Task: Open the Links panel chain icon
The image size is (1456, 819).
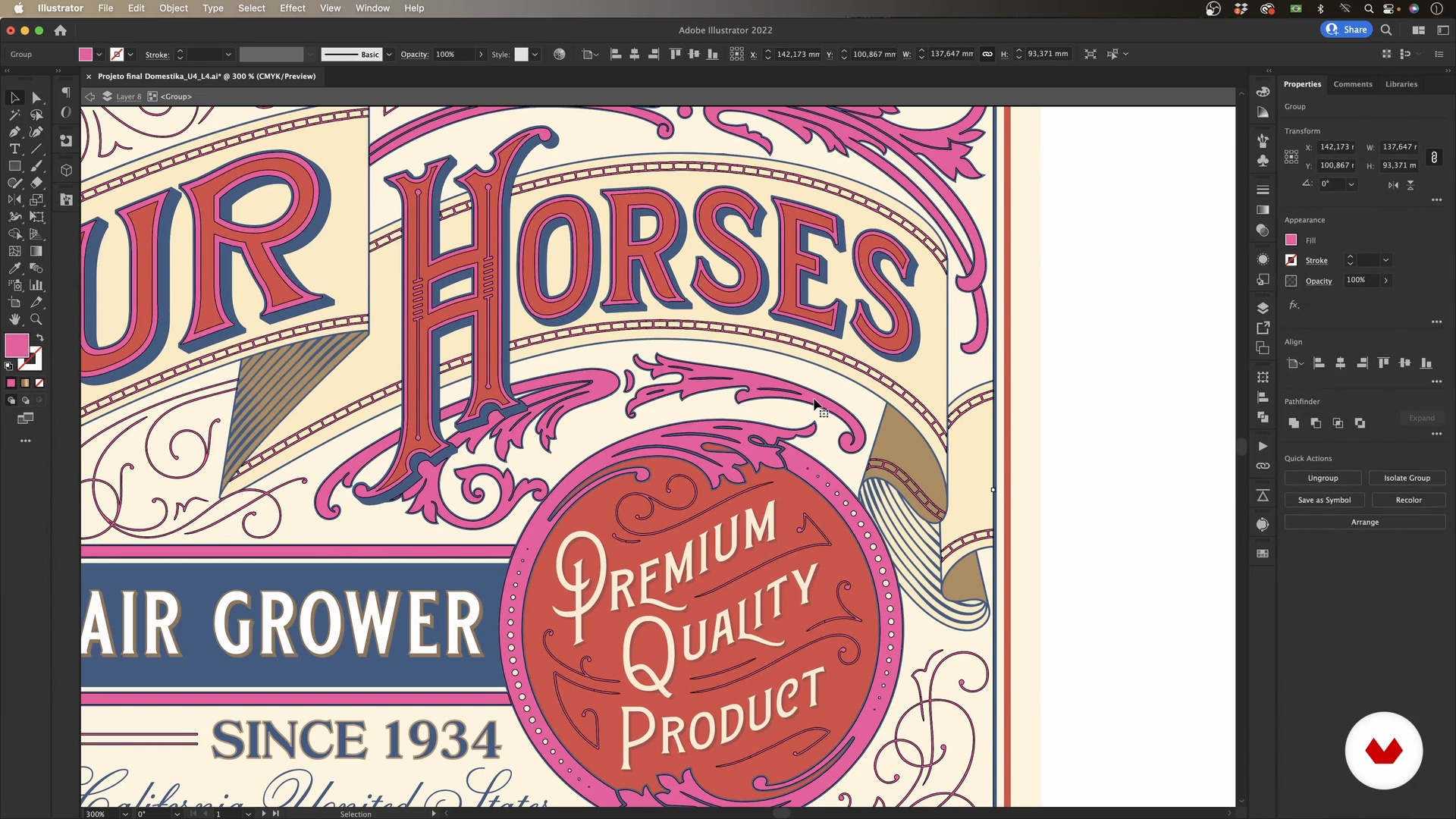Action: click(x=1263, y=466)
